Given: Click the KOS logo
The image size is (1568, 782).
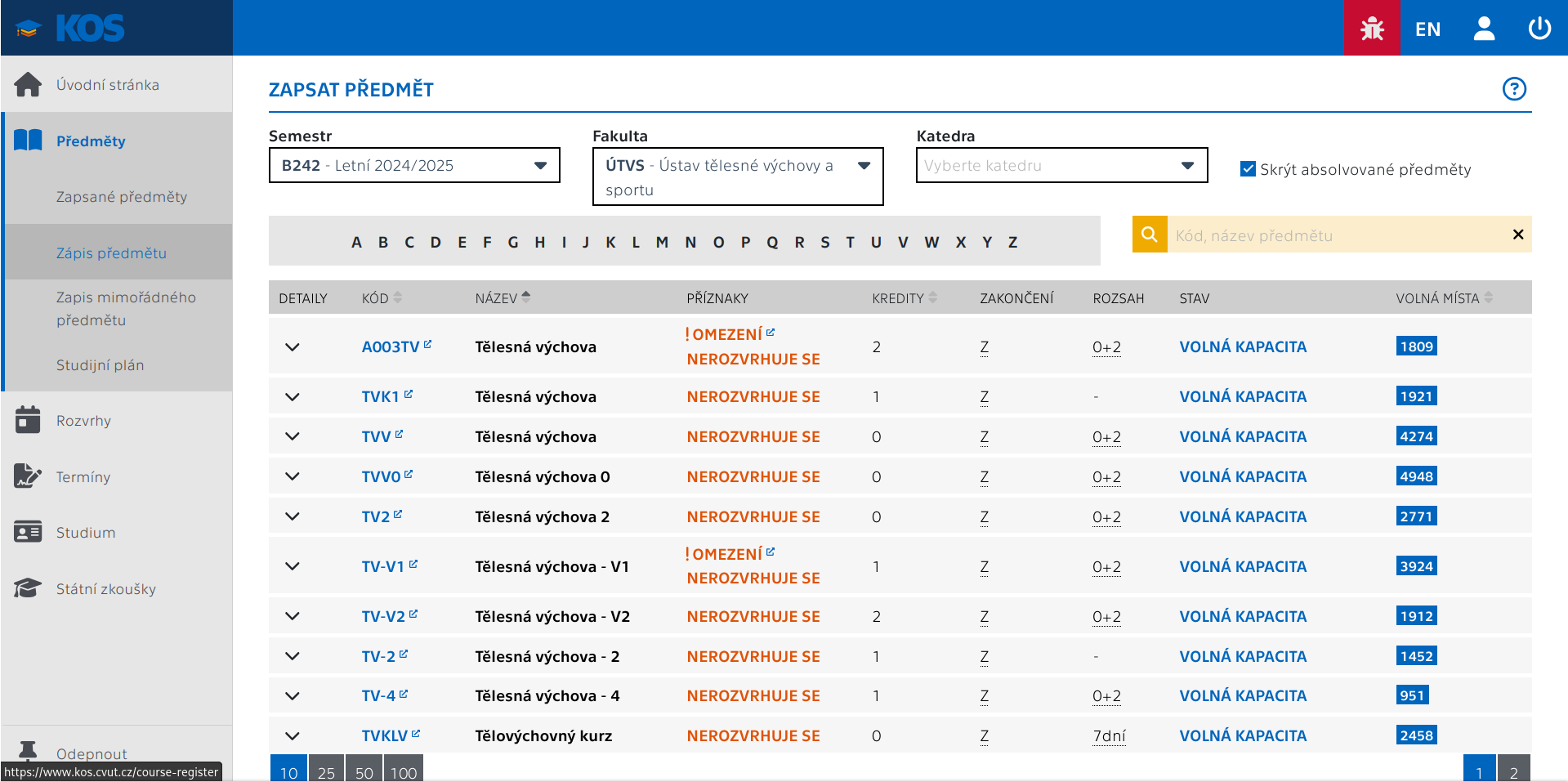Looking at the screenshot, I should (70, 29).
